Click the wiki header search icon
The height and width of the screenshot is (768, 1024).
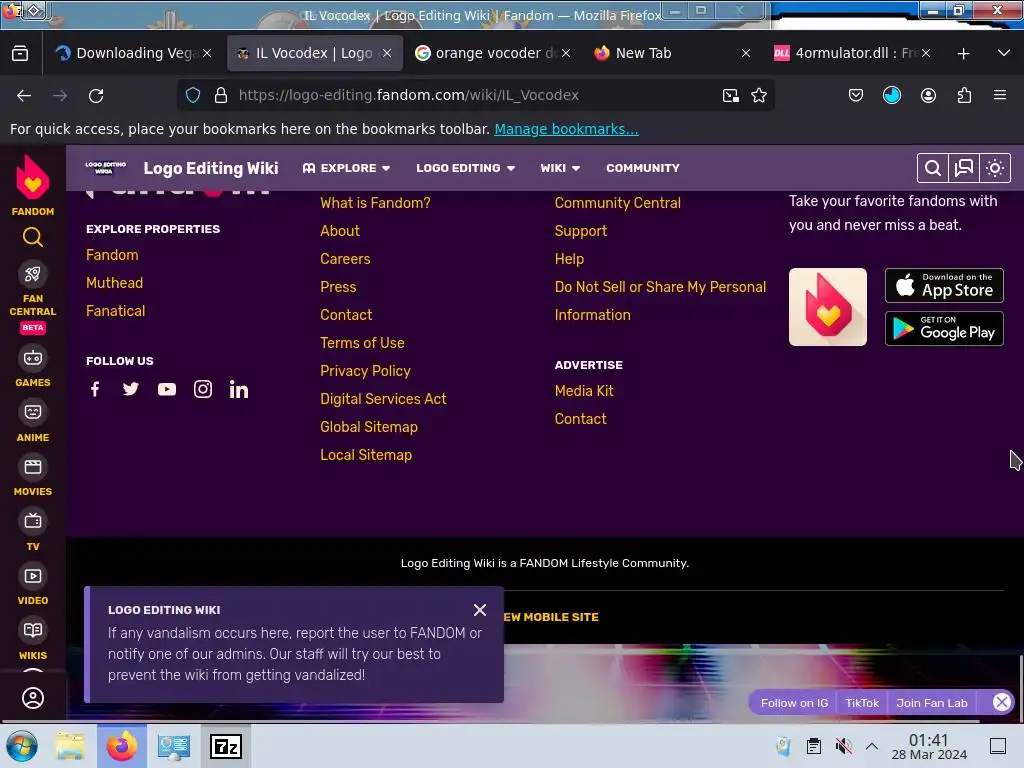pos(933,168)
